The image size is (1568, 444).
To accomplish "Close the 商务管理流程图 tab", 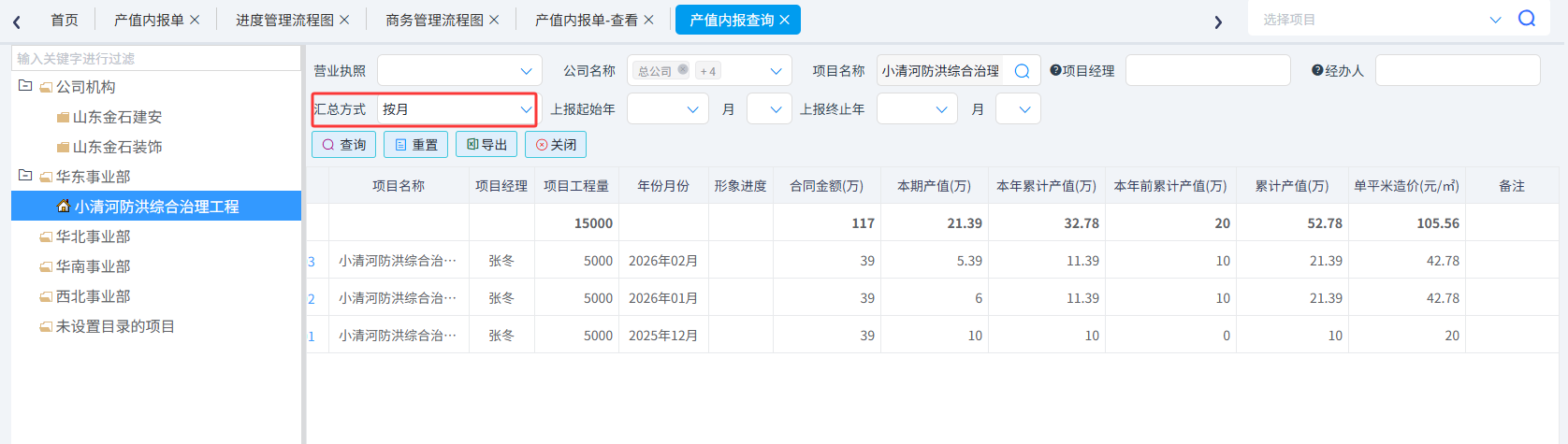I will pyautogui.click(x=494, y=20).
